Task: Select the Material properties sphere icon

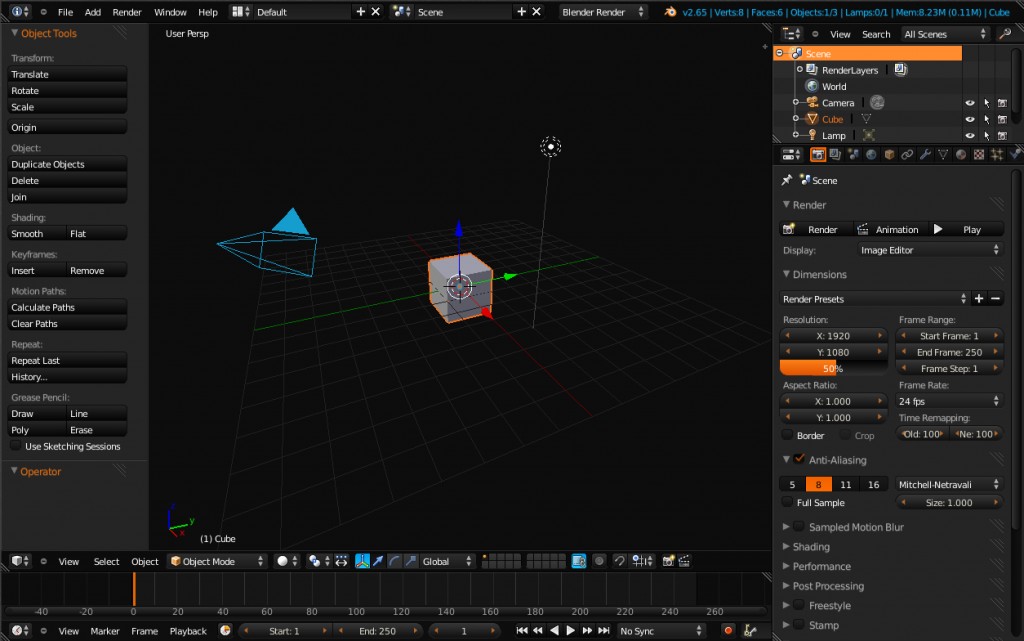Action: (x=963, y=154)
